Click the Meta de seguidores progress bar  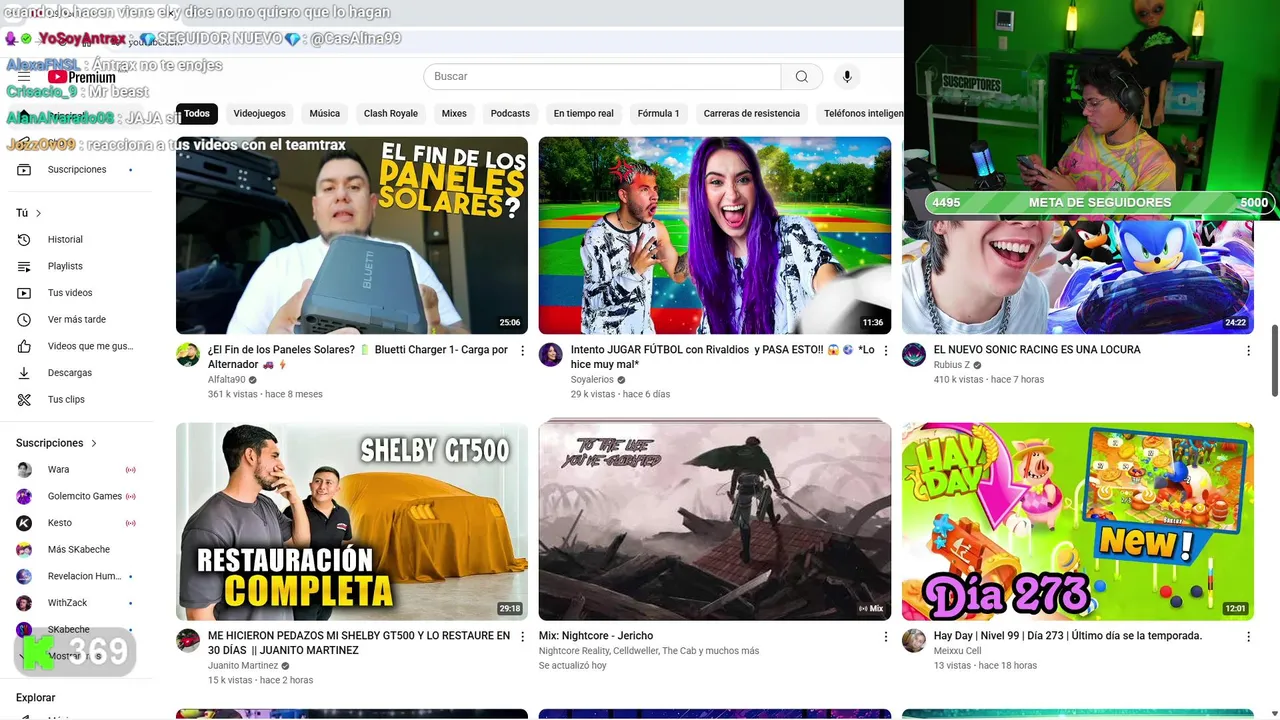tap(1100, 203)
